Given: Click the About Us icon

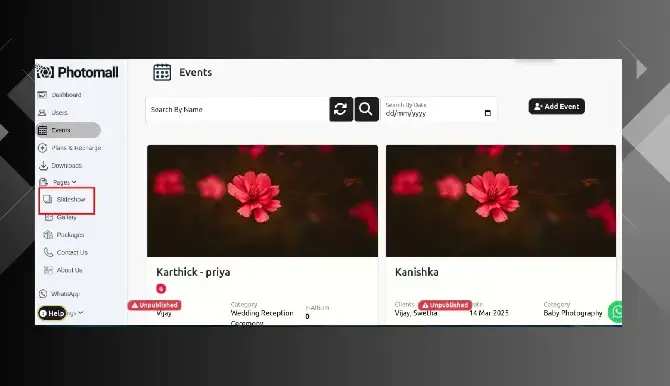Looking at the screenshot, I should (x=48, y=270).
